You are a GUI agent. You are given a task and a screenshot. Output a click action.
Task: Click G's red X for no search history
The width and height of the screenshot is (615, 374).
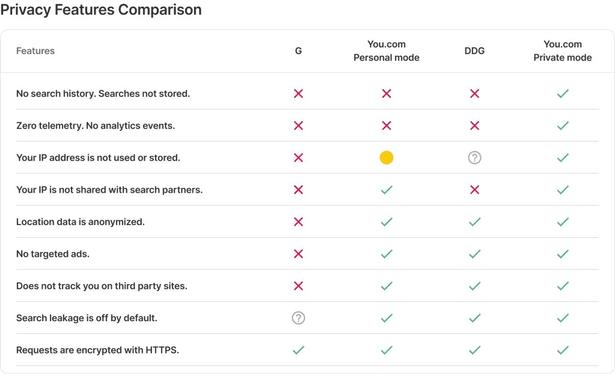(x=298, y=94)
